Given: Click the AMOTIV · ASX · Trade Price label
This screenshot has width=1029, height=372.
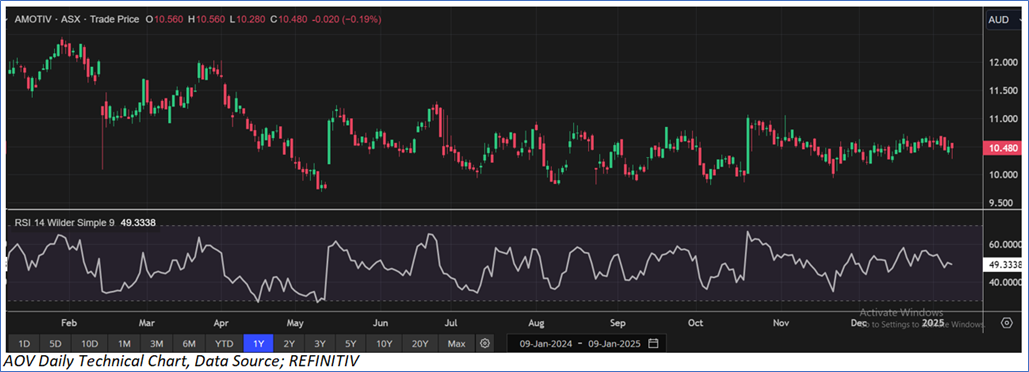Looking at the screenshot, I should pyautogui.click(x=78, y=20).
